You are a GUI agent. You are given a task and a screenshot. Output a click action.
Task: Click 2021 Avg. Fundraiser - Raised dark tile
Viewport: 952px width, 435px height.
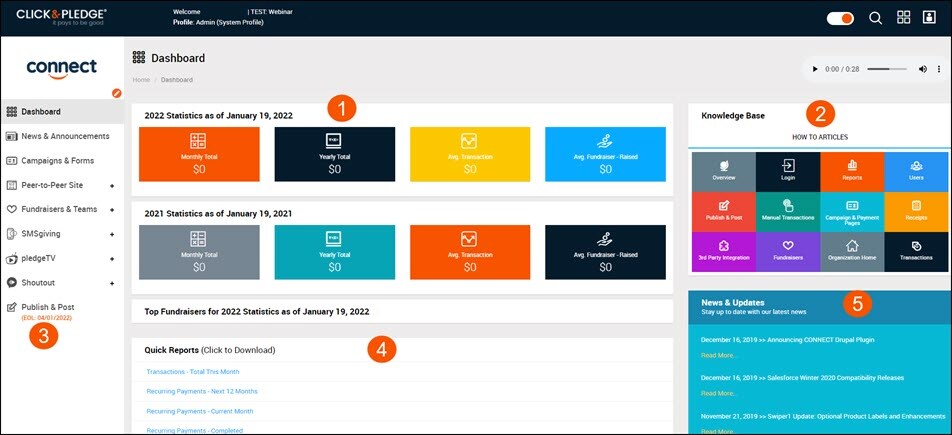coord(605,252)
